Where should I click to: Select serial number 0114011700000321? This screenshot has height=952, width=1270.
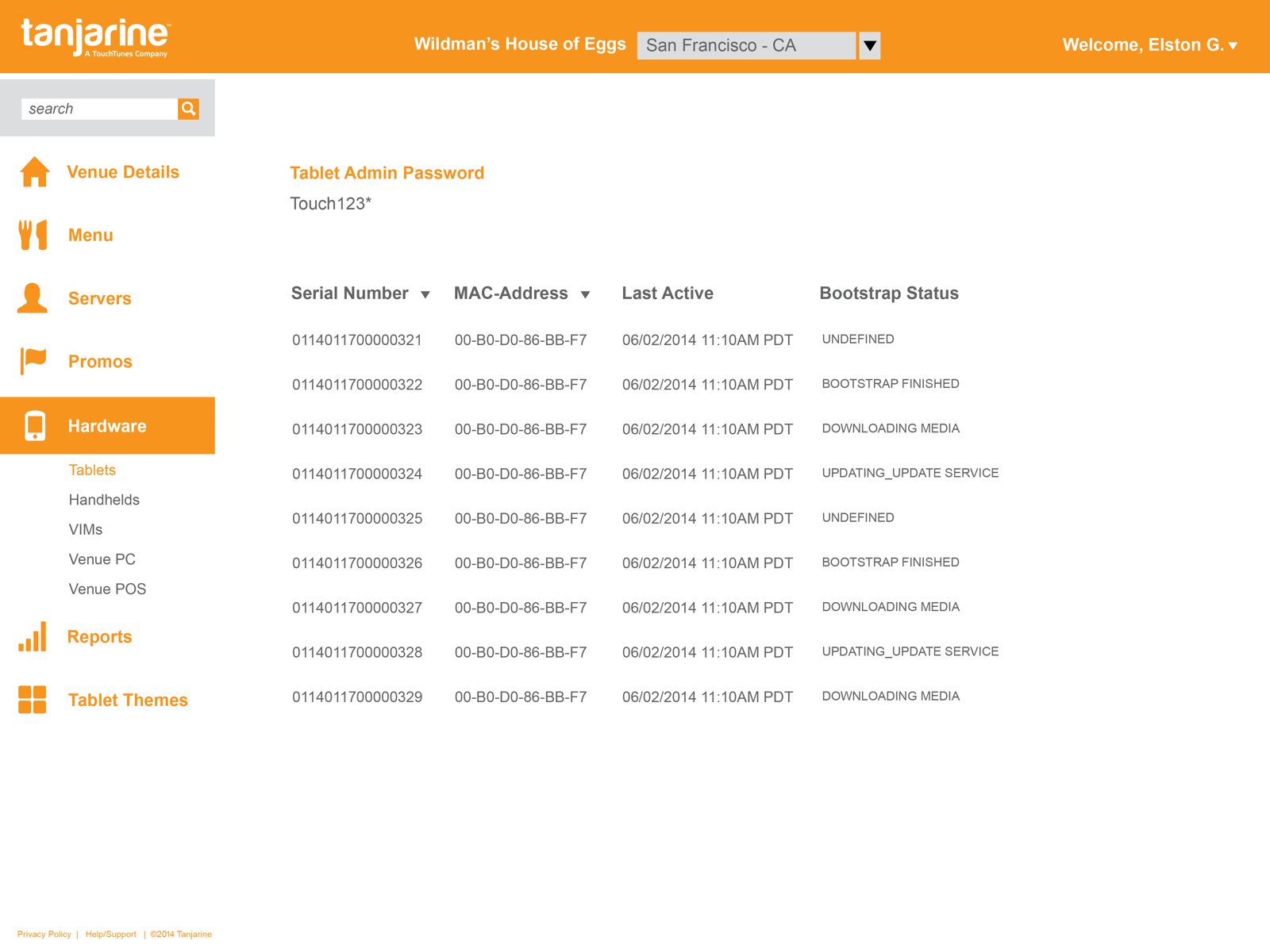coord(357,340)
